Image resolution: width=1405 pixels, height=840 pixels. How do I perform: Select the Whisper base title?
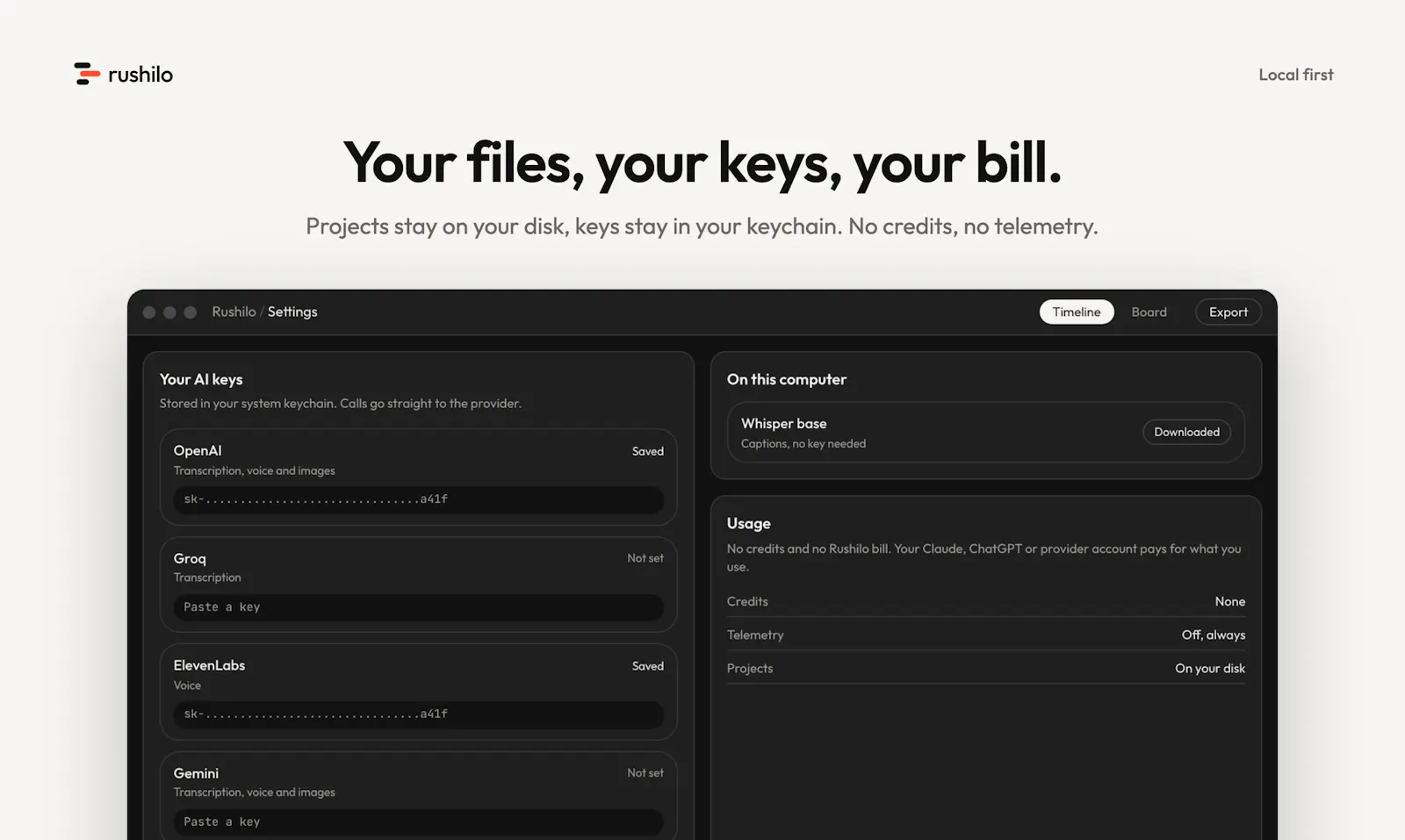(783, 423)
